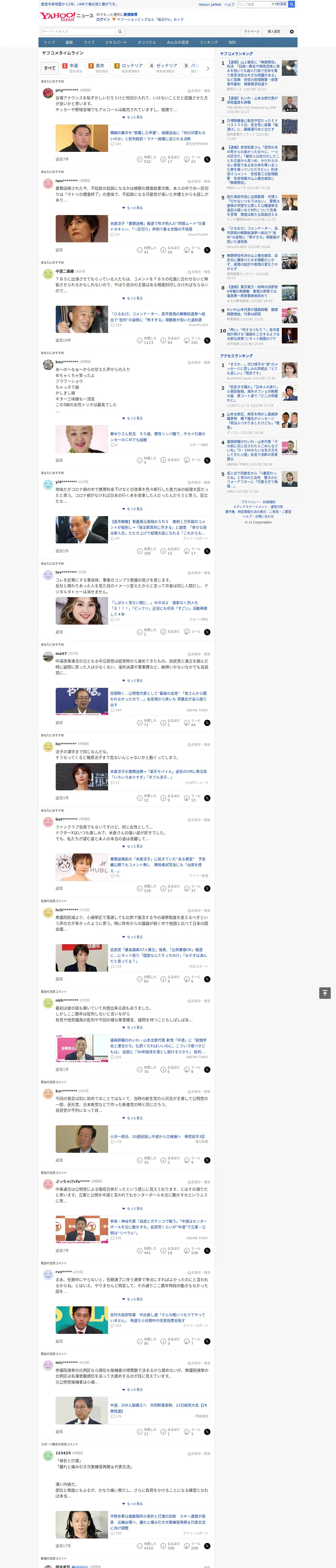
Task: Open the マイページ link
Action: [252, 32]
